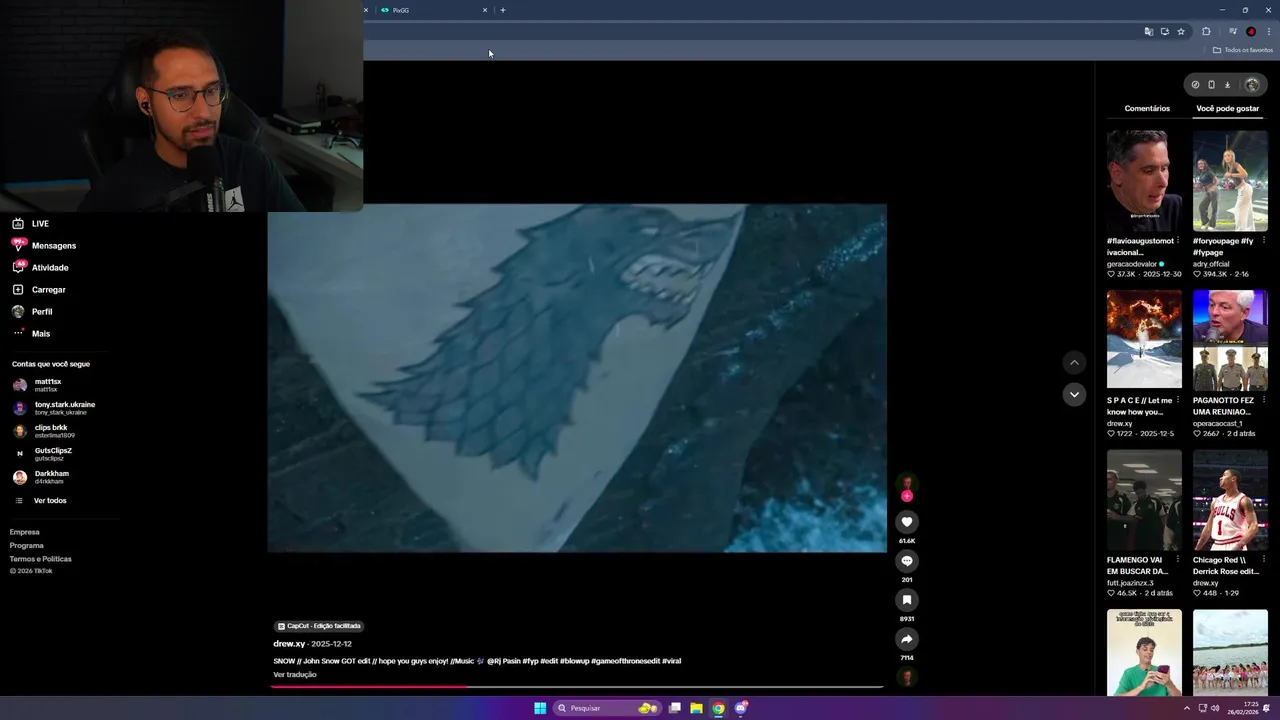This screenshot has width=1280, height=720.
Task: Follow creator via plus avatar button
Action: [907, 496]
